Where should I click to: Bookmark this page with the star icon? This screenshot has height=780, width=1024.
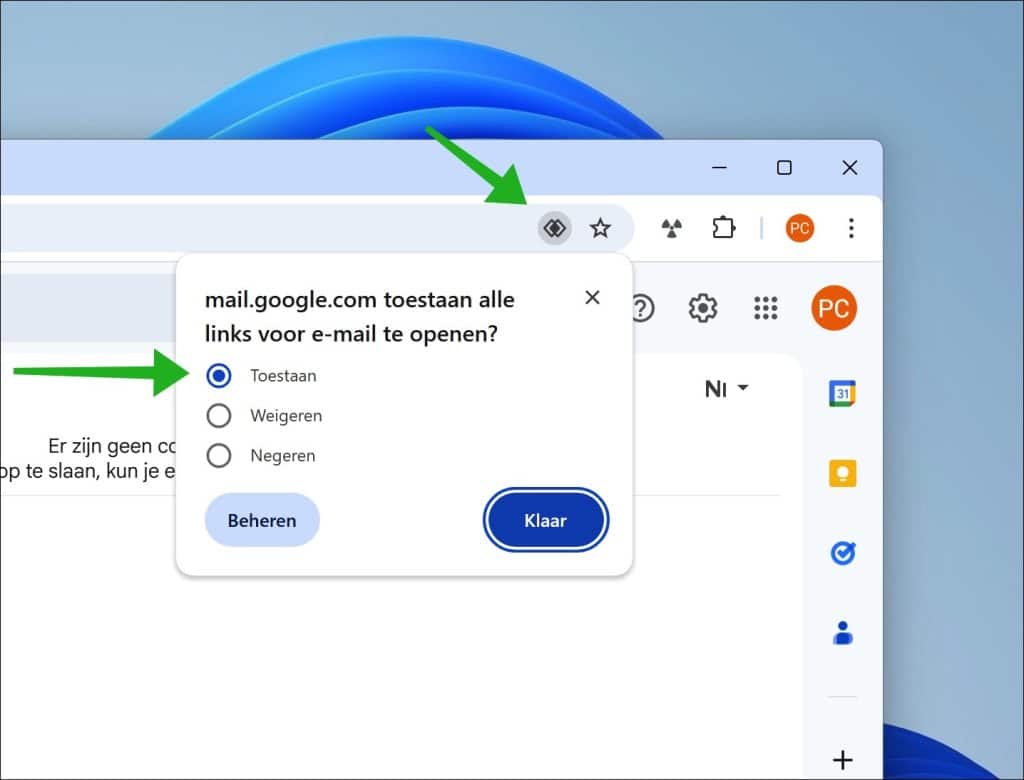point(600,228)
